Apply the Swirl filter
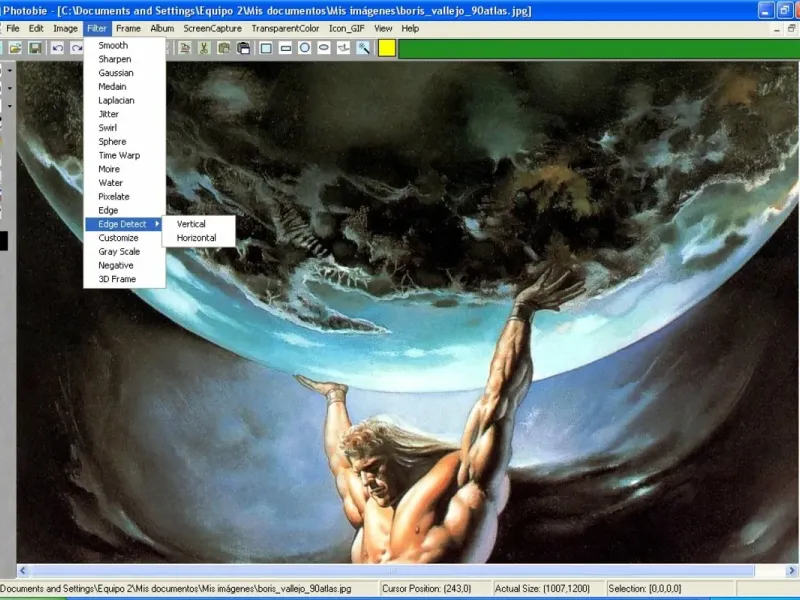The height and width of the screenshot is (600, 800). click(x=124, y=128)
